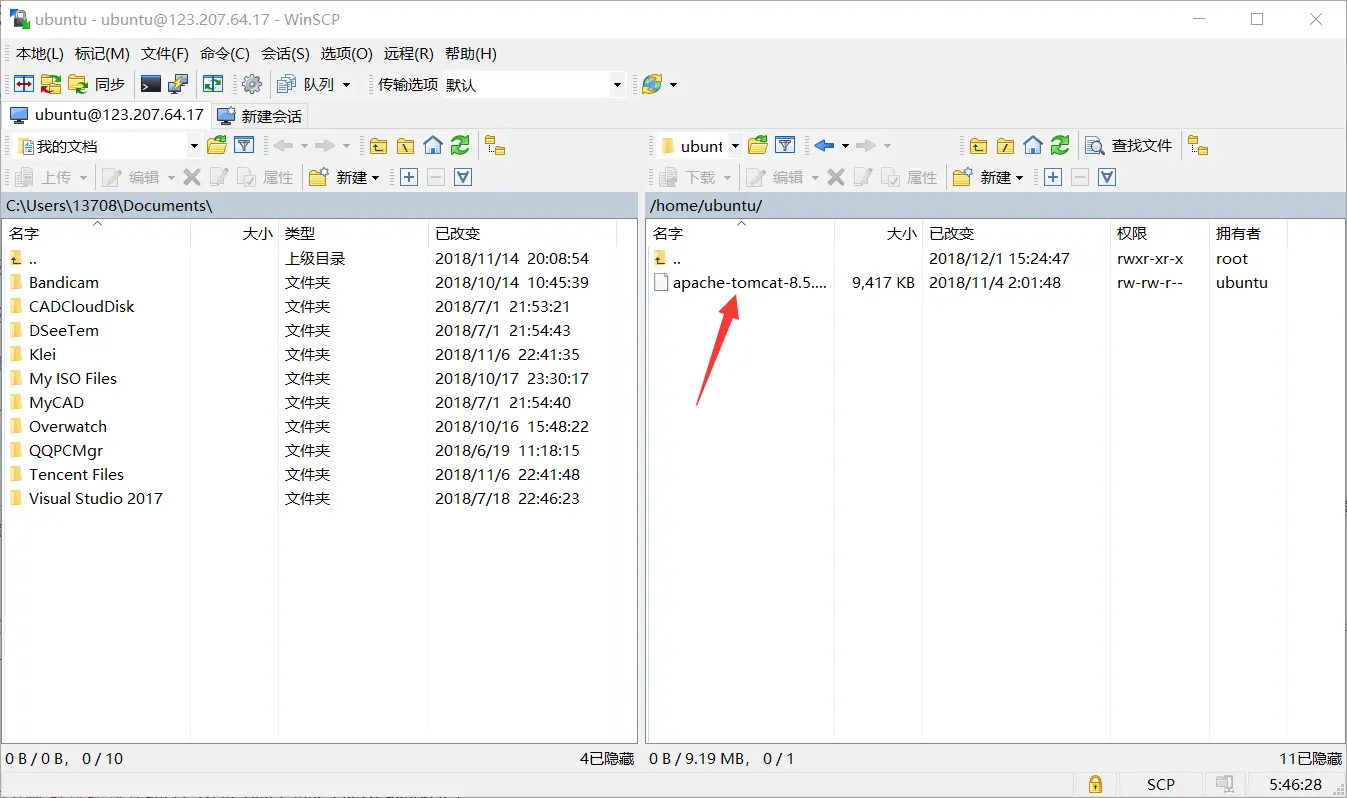Open the 选项(O) menu
The image size is (1347, 798).
tap(346, 54)
